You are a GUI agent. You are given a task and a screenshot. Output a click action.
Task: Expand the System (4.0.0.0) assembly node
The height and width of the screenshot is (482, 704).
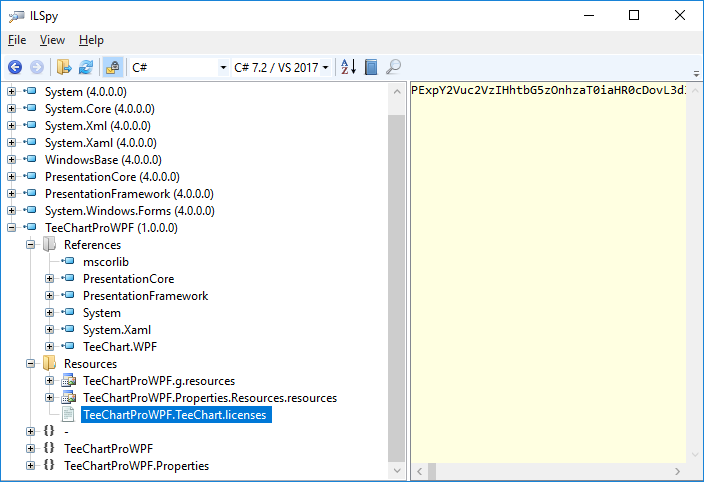pyautogui.click(x=12, y=92)
